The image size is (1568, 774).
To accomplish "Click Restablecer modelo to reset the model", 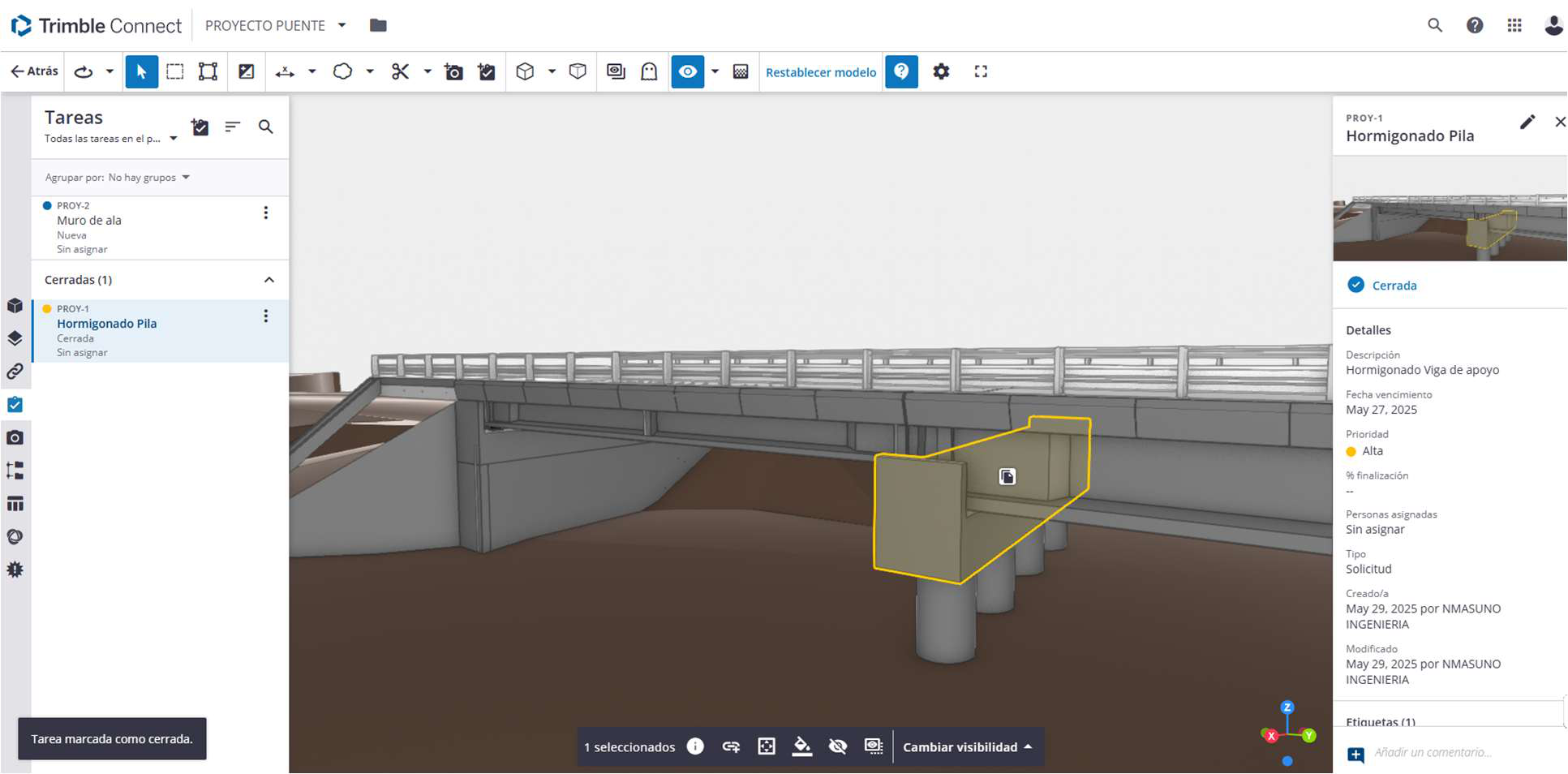I will 820,72.
